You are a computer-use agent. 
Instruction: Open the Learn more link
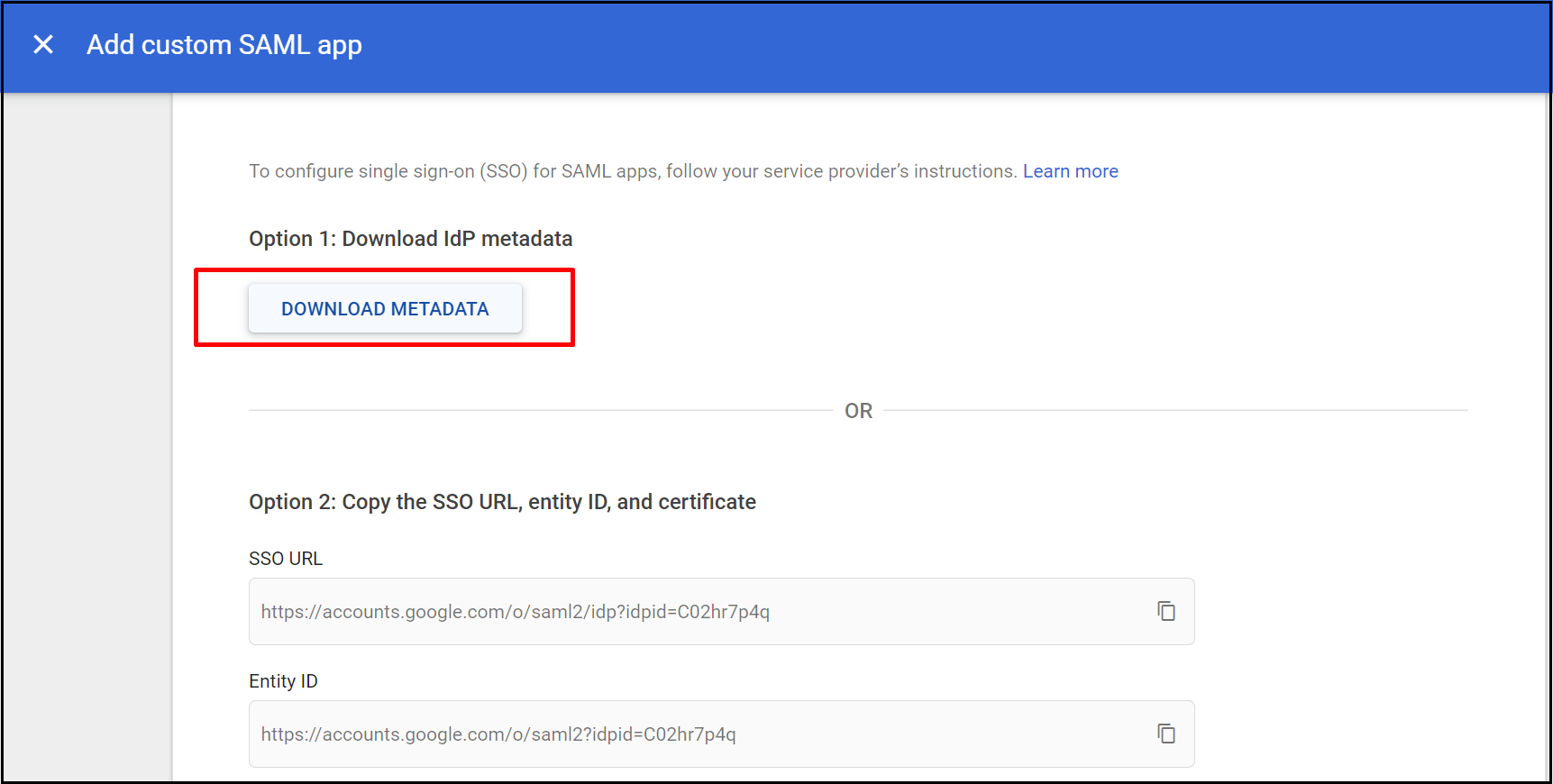pyautogui.click(x=1070, y=171)
